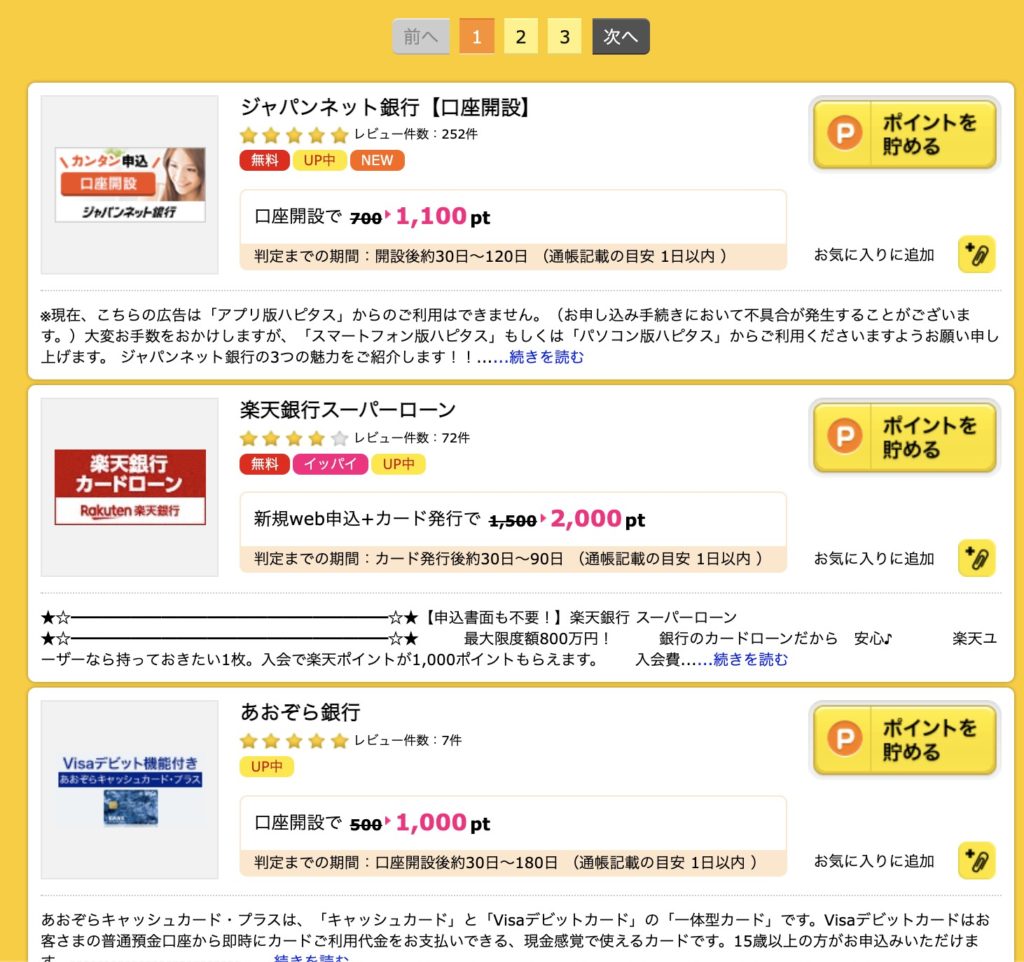The image size is (1024, 962).
Task: Go to page 2 of results
Action: [x=520, y=37]
